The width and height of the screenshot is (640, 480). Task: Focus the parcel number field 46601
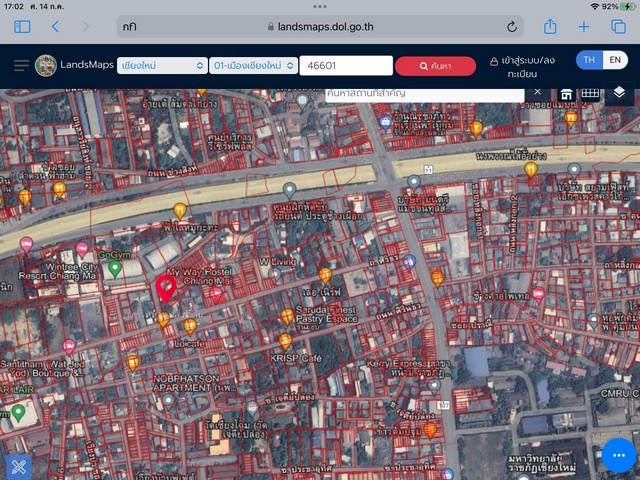point(346,65)
